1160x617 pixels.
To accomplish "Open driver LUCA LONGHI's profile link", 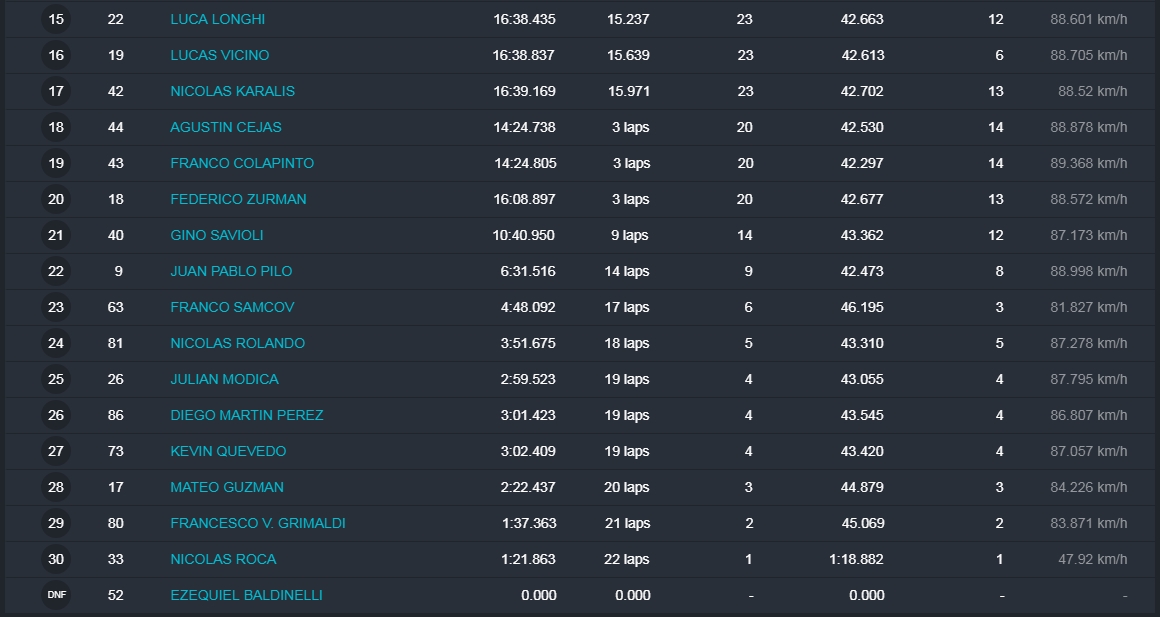I will pyautogui.click(x=217, y=19).
